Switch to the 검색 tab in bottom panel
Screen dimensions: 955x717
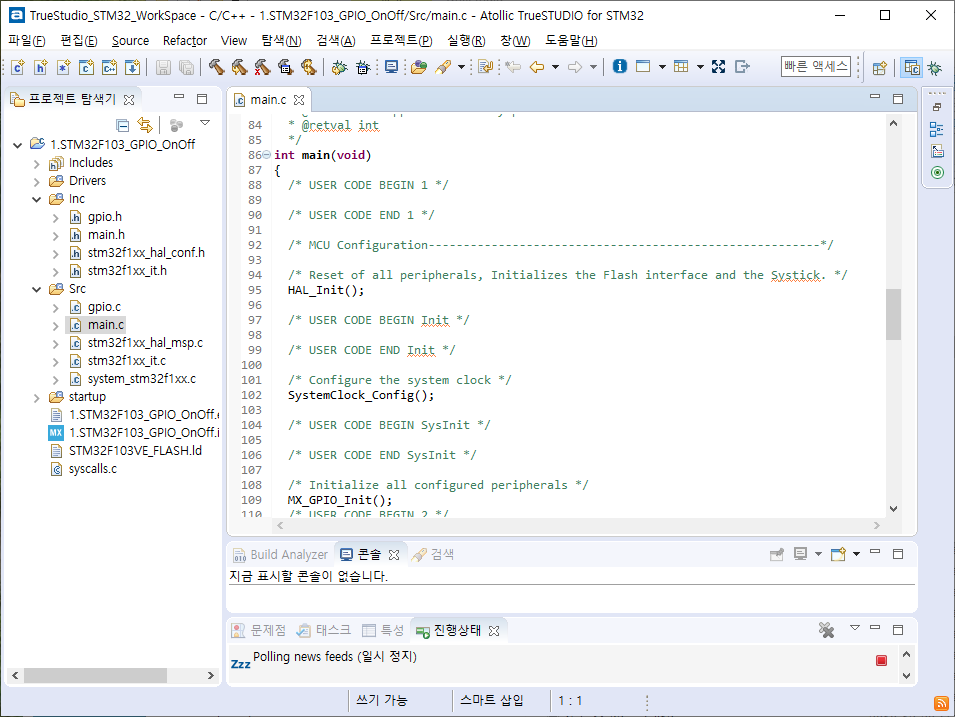click(434, 554)
